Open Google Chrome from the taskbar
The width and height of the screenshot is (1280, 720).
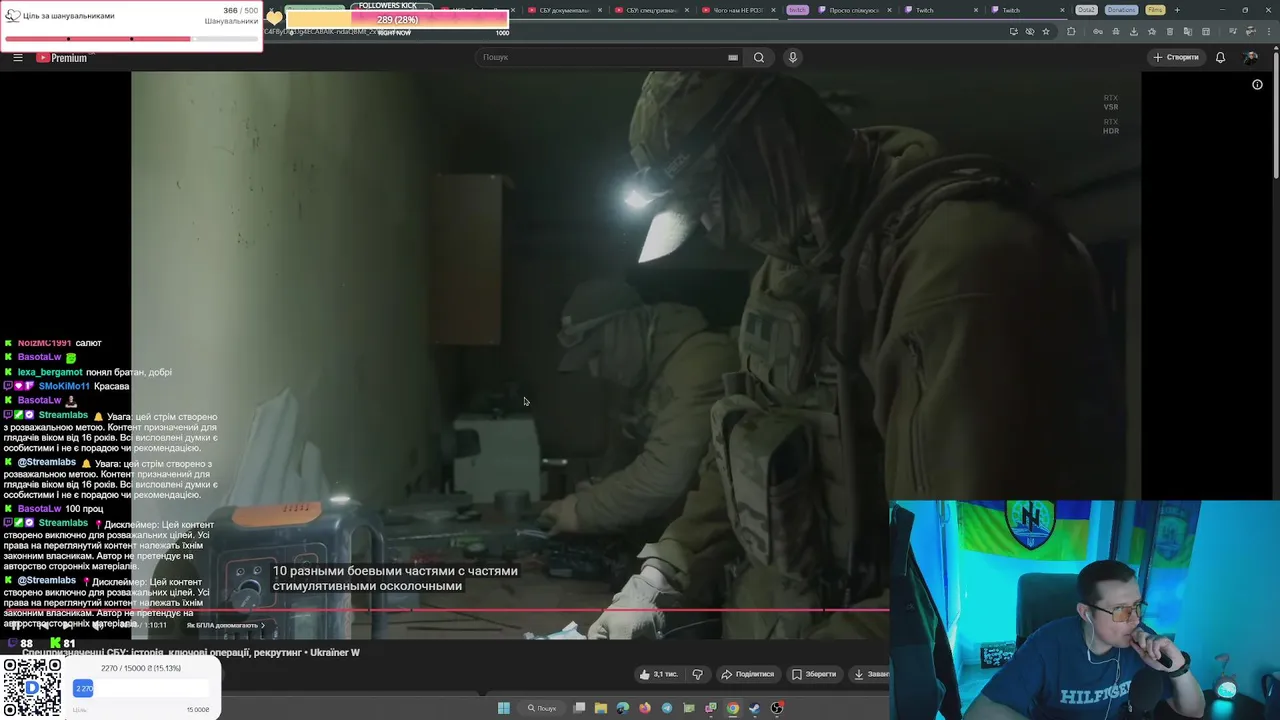coord(733,708)
